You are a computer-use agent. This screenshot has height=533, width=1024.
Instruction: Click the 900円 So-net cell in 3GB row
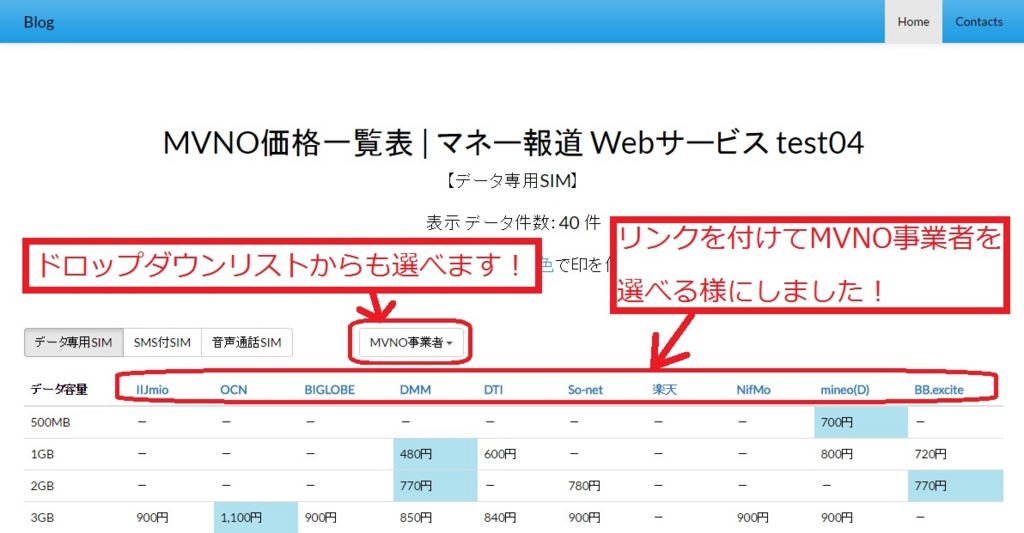[x=584, y=517]
